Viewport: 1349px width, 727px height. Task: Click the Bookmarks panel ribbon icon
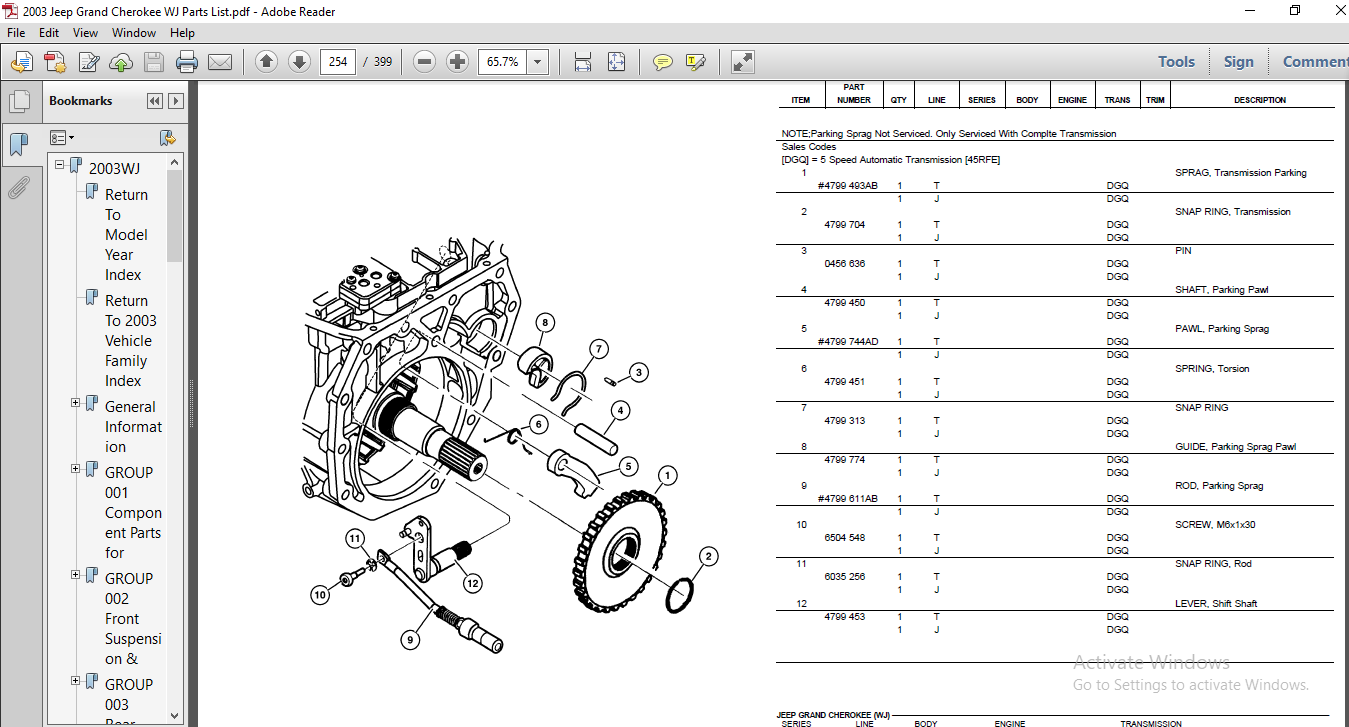tap(19, 145)
